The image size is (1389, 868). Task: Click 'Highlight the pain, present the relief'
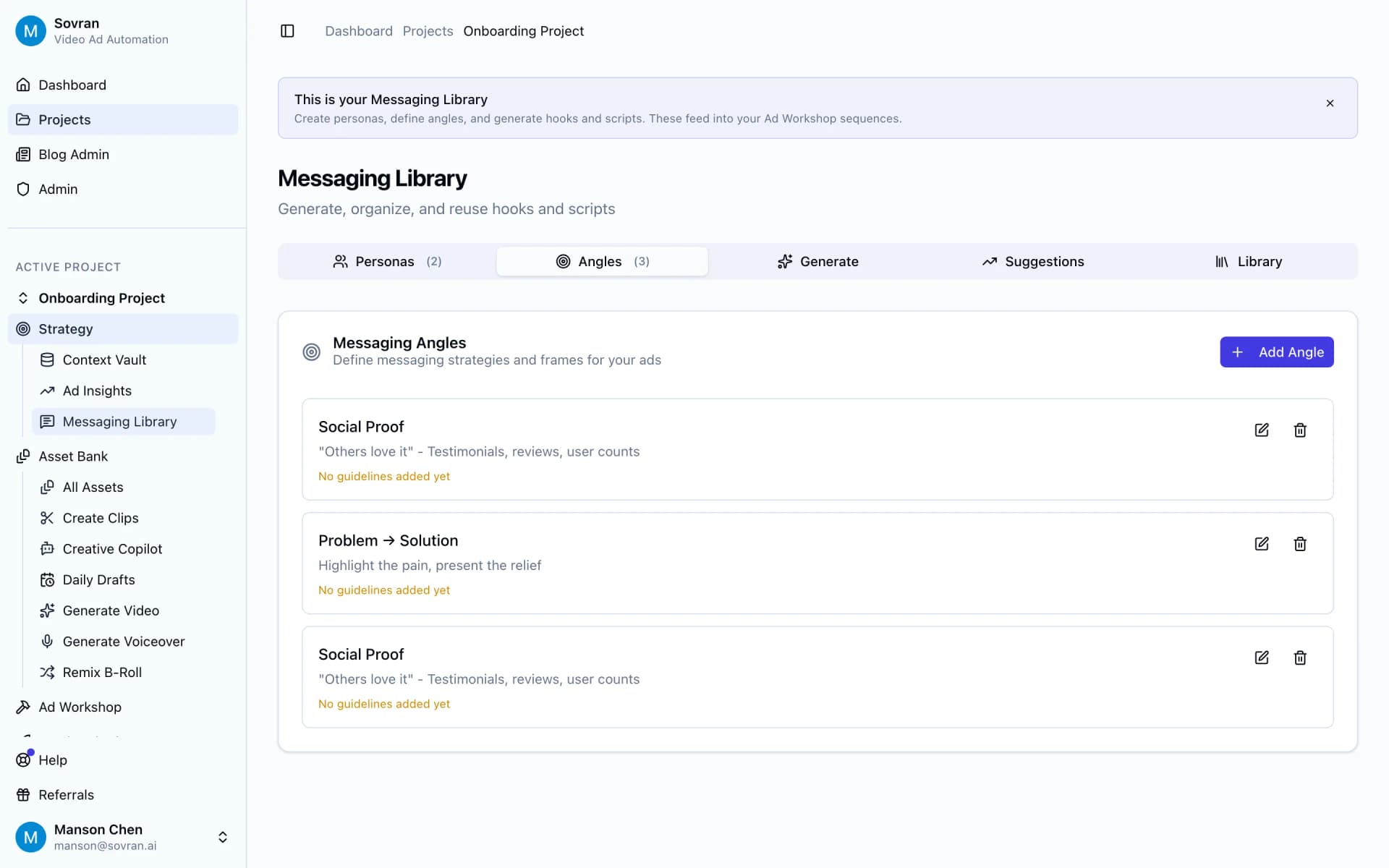(430, 565)
